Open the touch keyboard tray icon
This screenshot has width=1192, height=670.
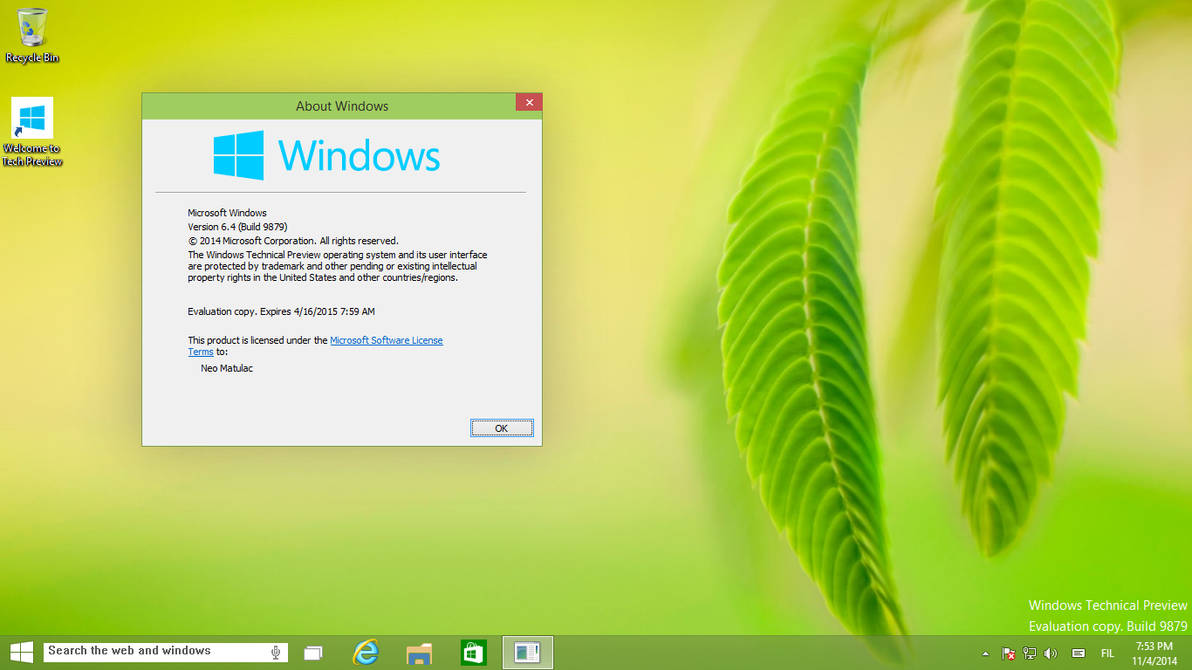(1078, 653)
